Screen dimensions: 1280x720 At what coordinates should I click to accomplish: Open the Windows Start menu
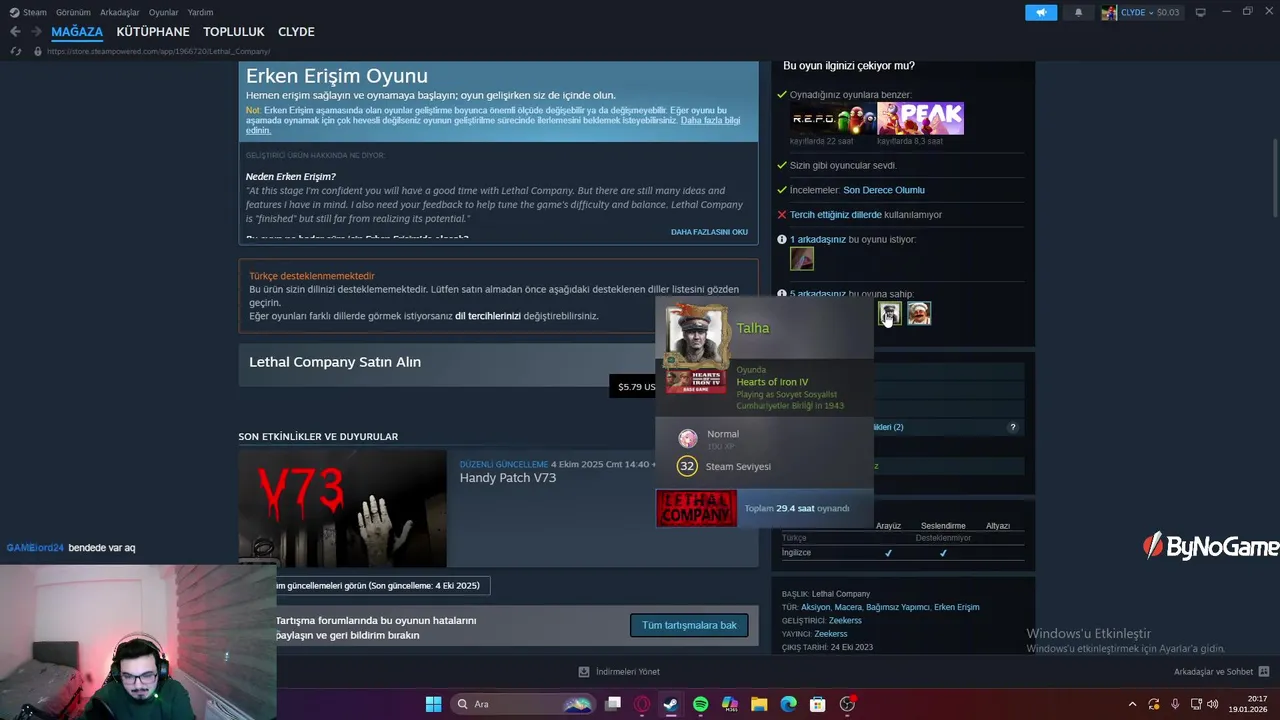[433, 704]
